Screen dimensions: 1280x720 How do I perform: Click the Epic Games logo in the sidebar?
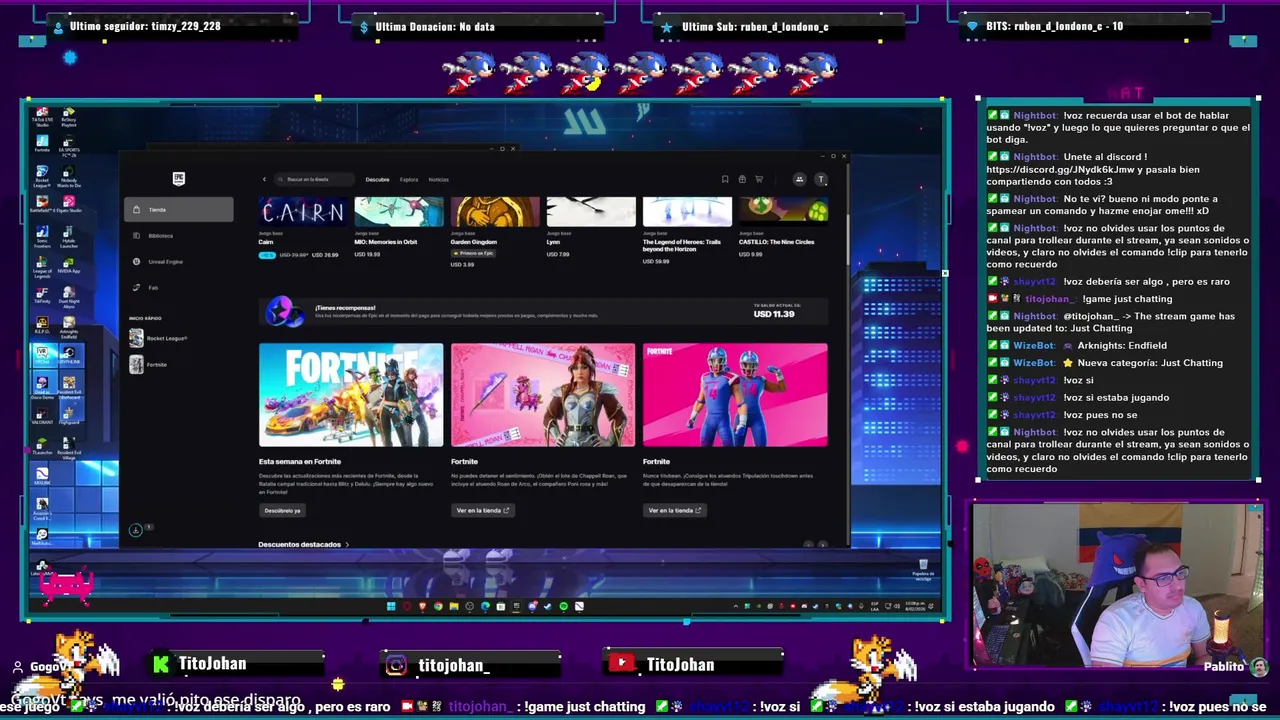[x=179, y=179]
